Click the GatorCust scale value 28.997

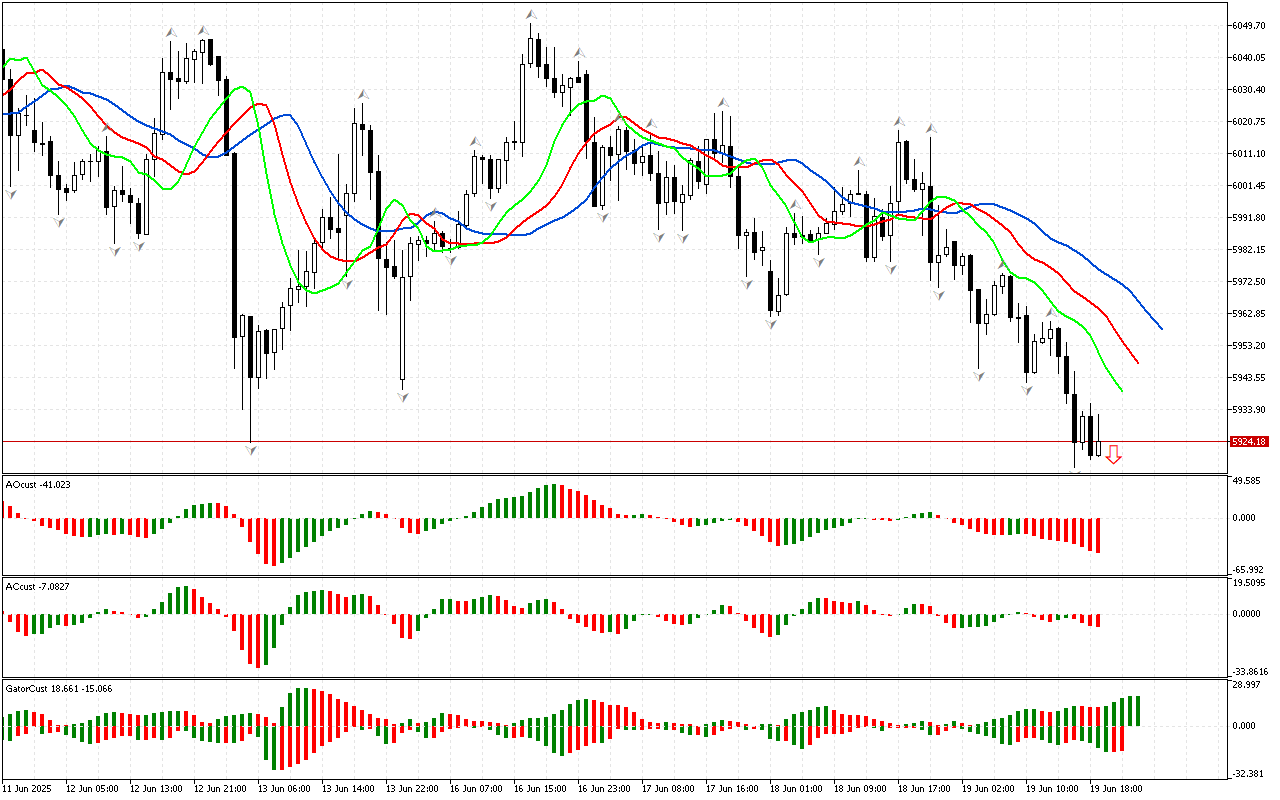[x=1250, y=685]
